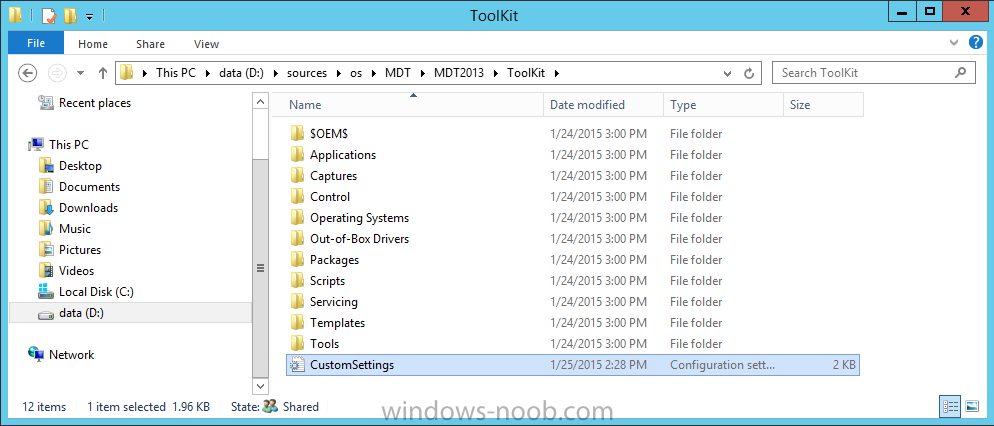Sort by the Size column header
Screen dimensions: 994x426
tap(823, 105)
